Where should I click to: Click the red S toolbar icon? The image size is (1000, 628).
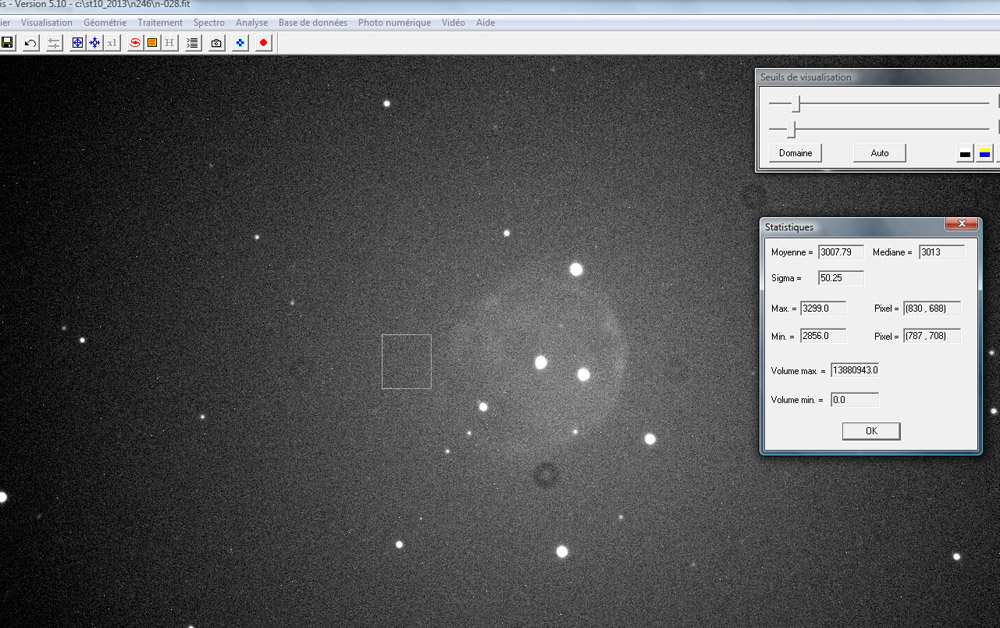[x=135, y=43]
